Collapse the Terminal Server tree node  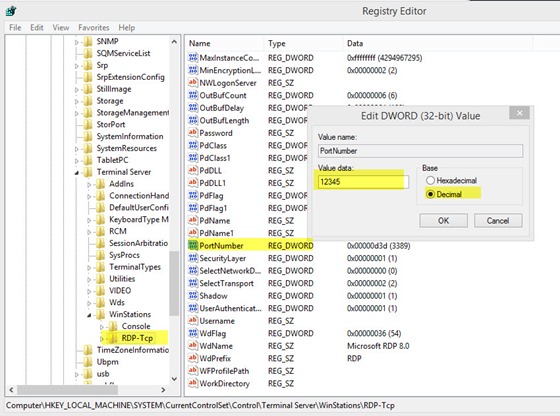click(x=76, y=173)
